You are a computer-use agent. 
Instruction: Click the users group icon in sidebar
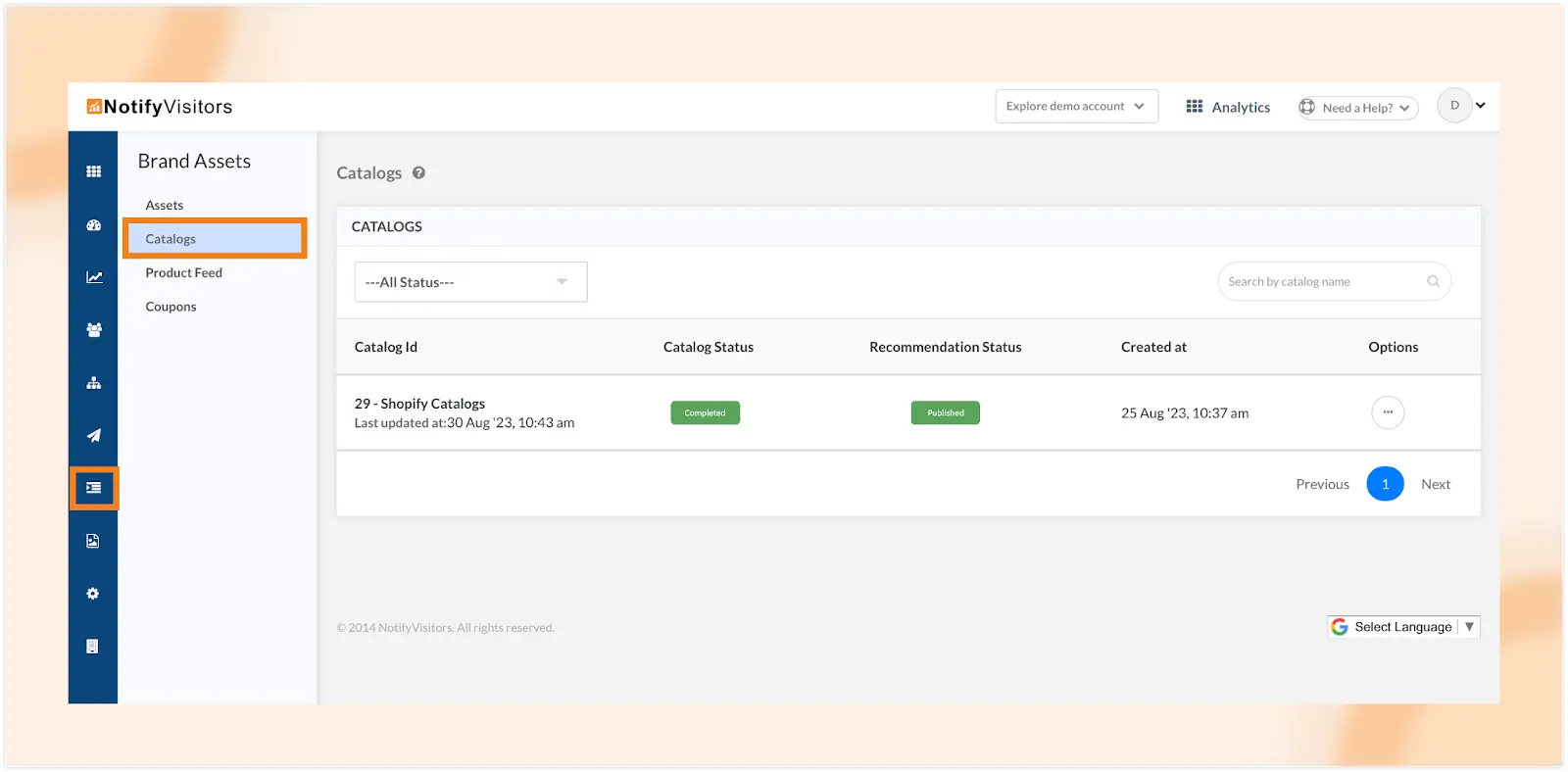93,330
